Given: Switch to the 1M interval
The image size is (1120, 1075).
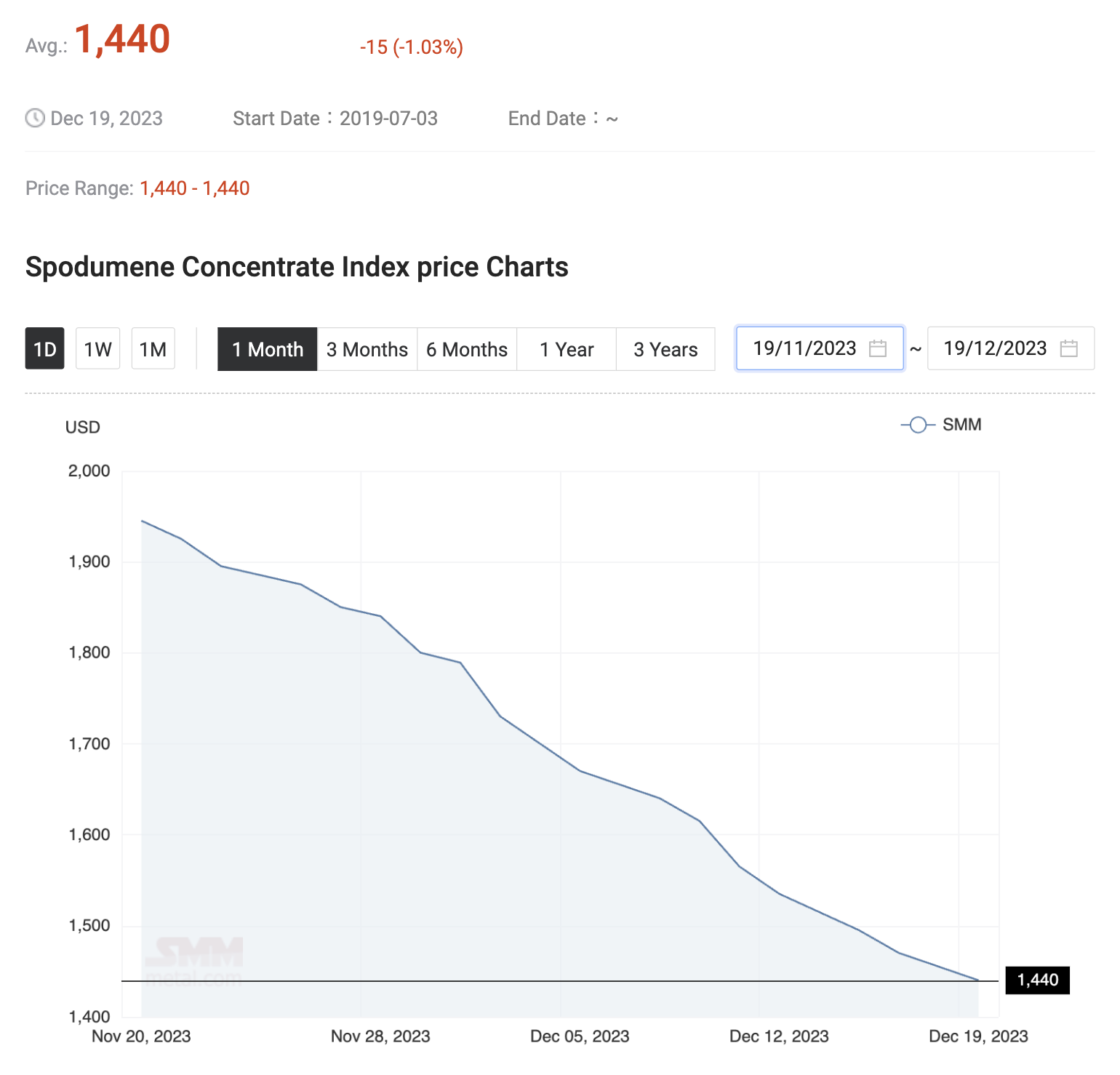Looking at the screenshot, I should pos(153,349).
